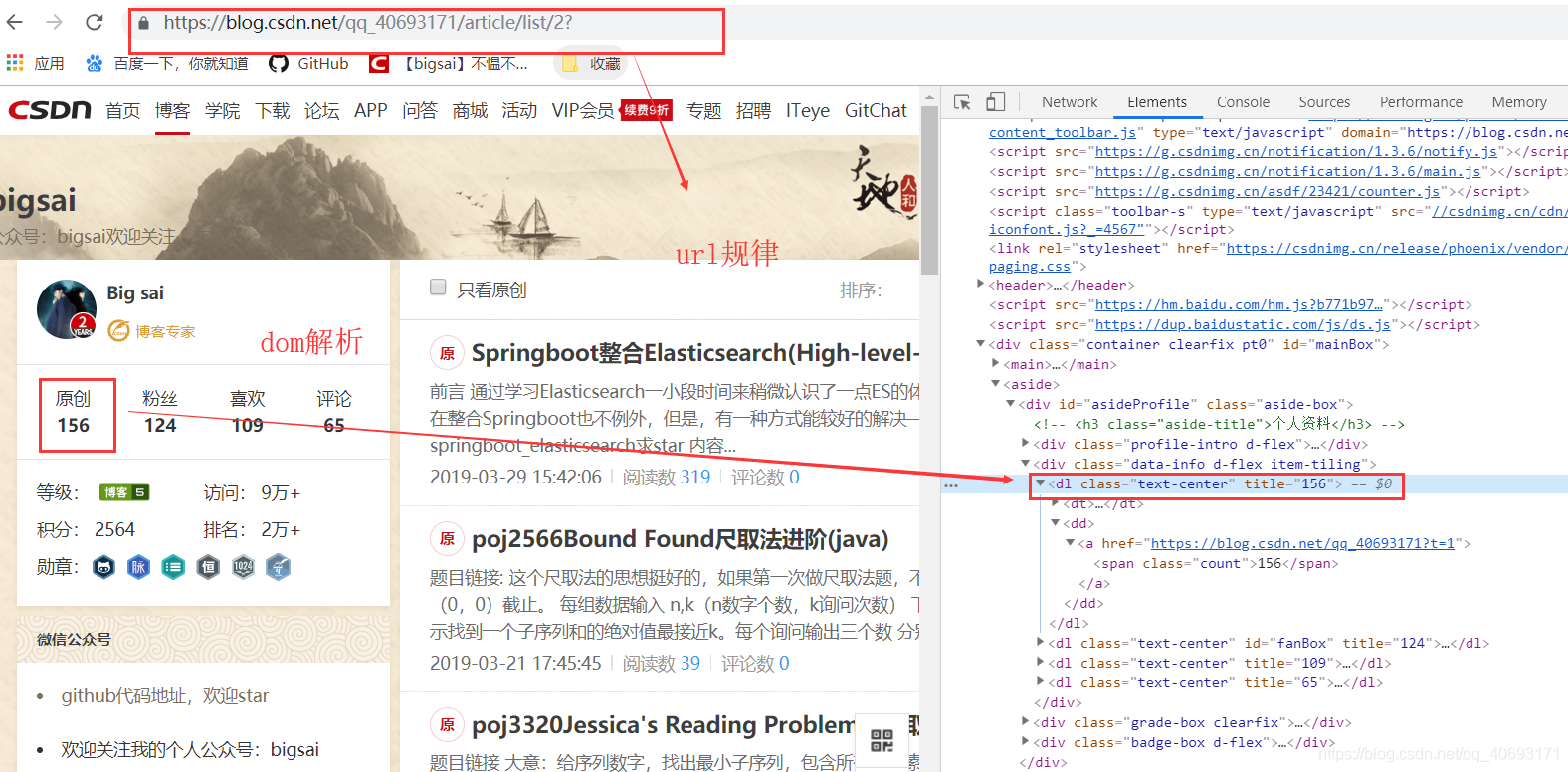This screenshot has width=1568, height=772.
Task: Click the green list medal badge
Action: (173, 567)
